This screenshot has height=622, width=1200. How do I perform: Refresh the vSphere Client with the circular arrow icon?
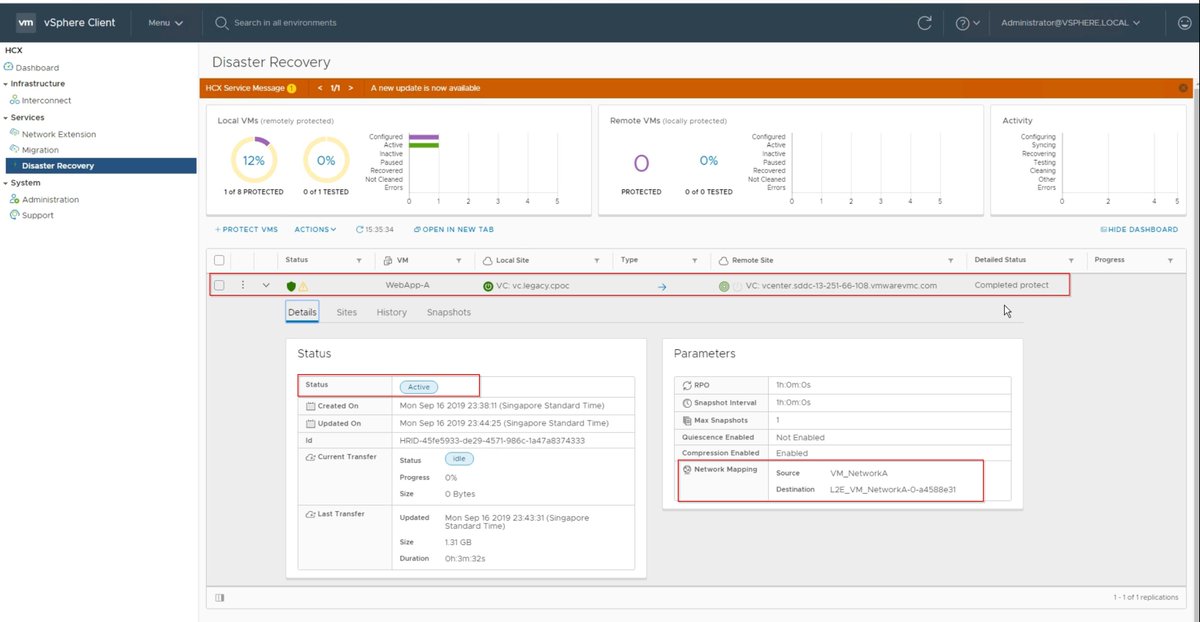tap(925, 22)
